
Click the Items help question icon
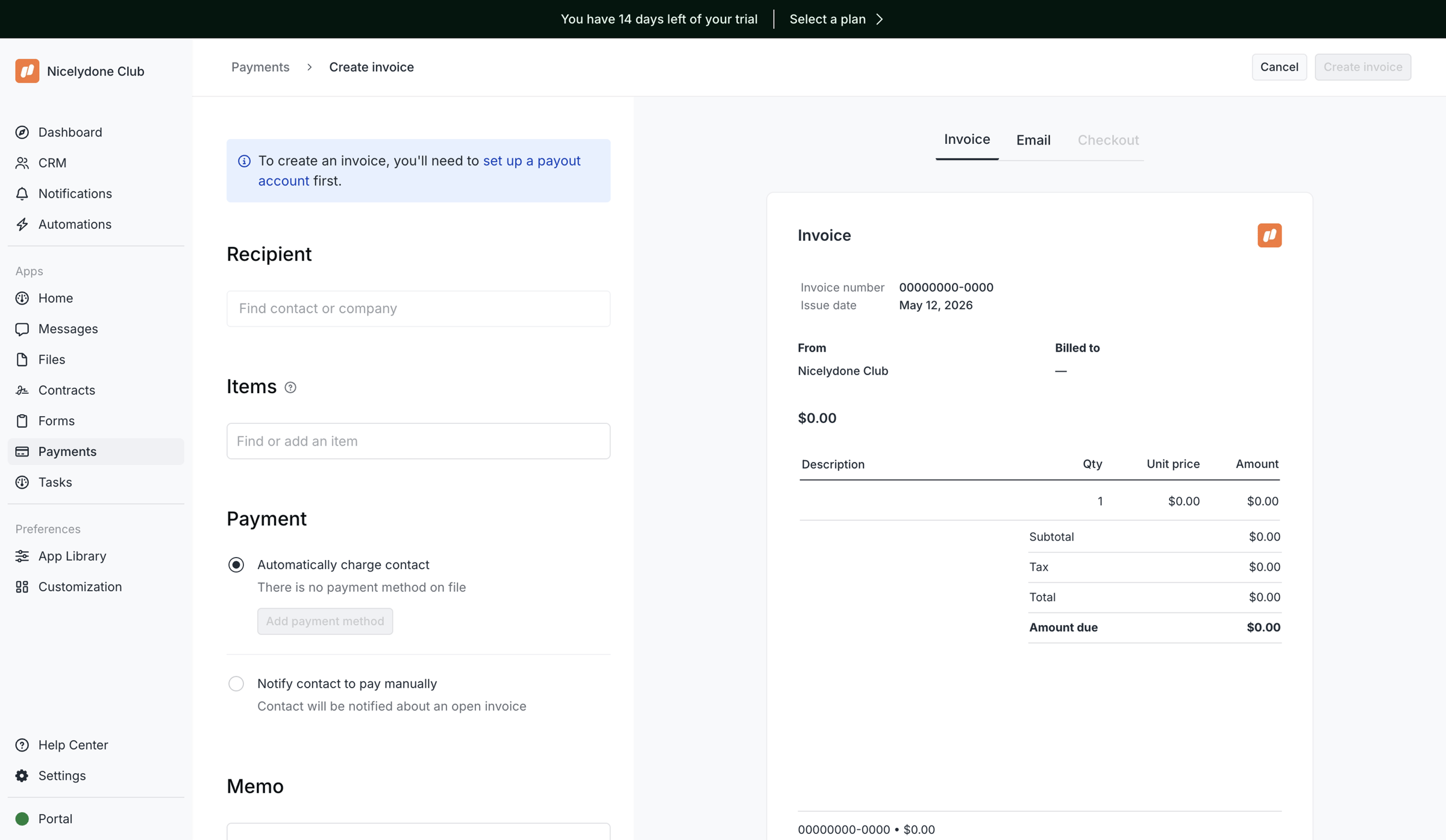tap(290, 387)
